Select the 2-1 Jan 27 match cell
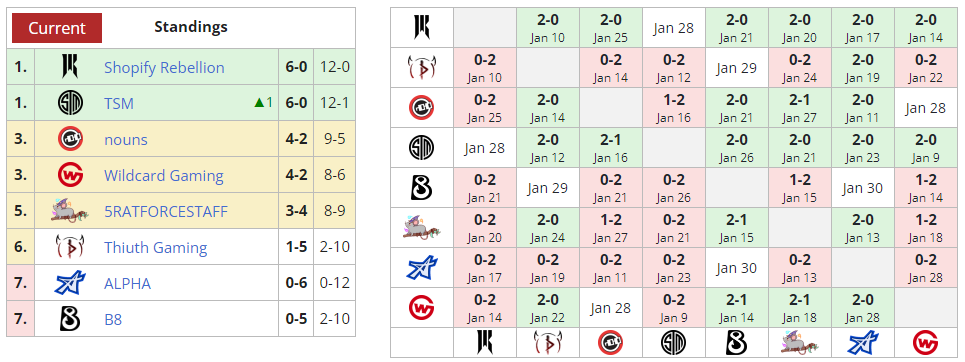The height and width of the screenshot is (362, 965). click(x=799, y=108)
